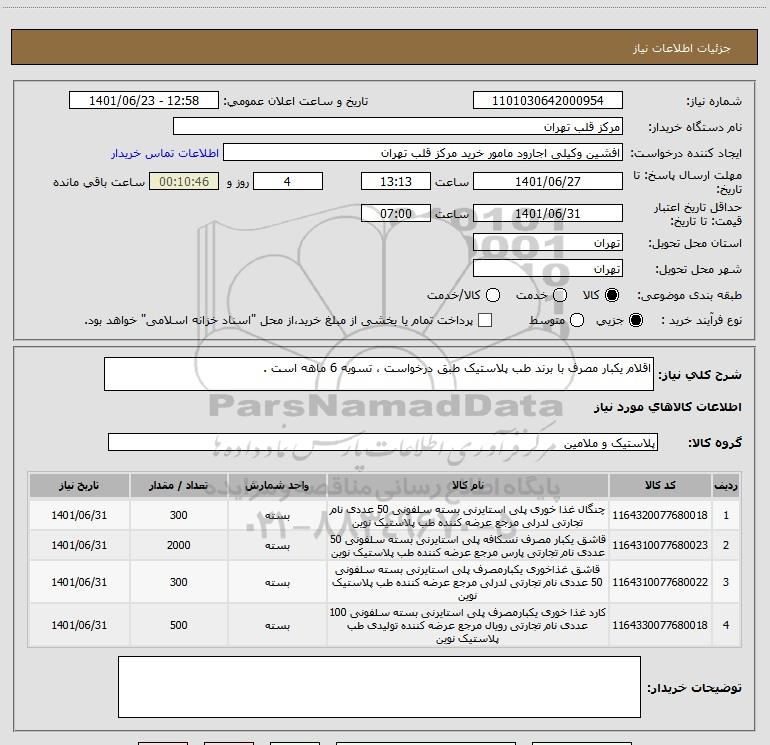
Task: Click the price validity date 1401/06/31
Action: [548, 214]
